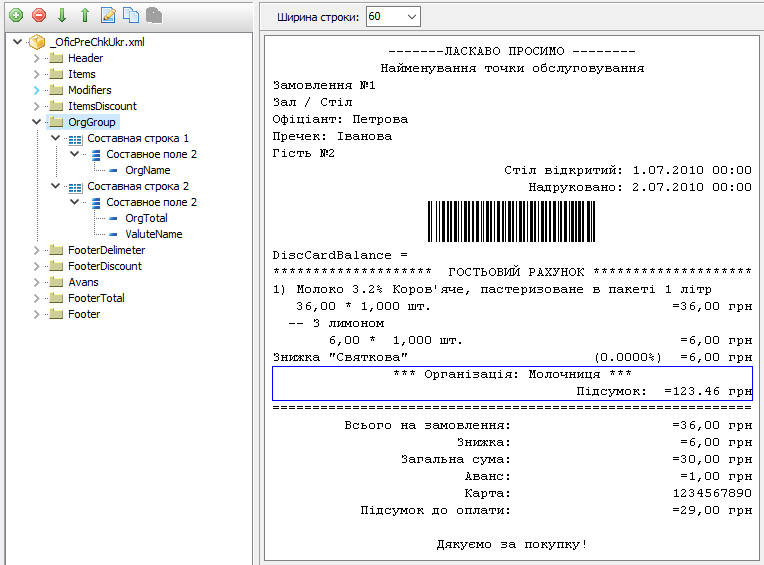764x565 pixels.
Task: Click the ГОСТЬОВИЙ РАХУНОК header line
Action: click(x=512, y=272)
